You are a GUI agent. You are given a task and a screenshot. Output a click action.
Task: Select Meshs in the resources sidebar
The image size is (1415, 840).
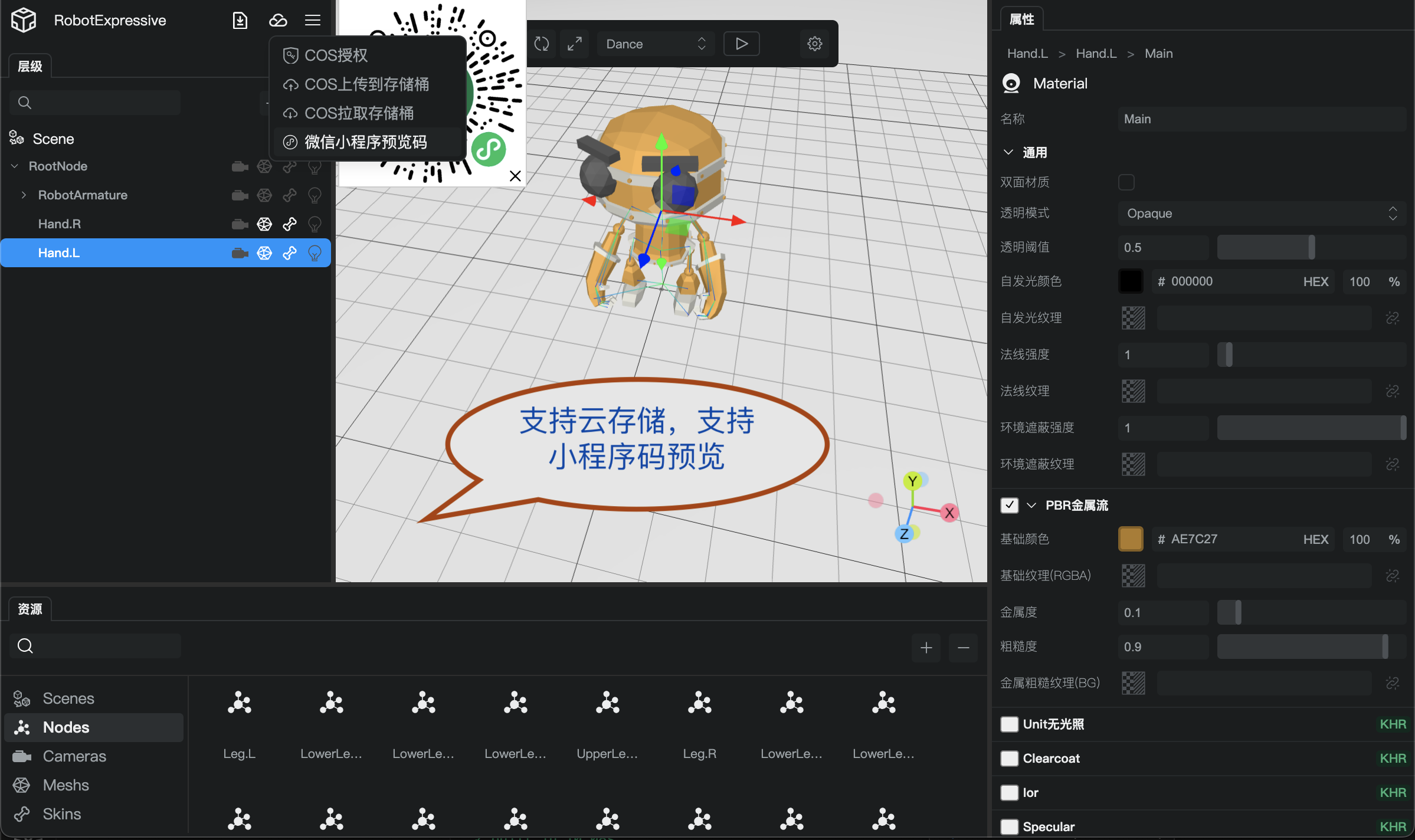65,785
